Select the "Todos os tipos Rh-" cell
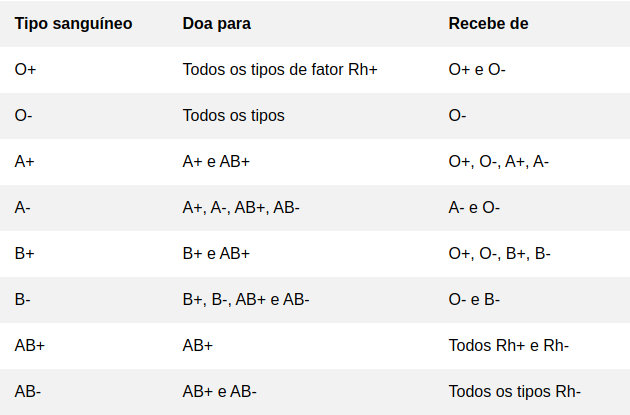This screenshot has height=415, width=630. [514, 391]
